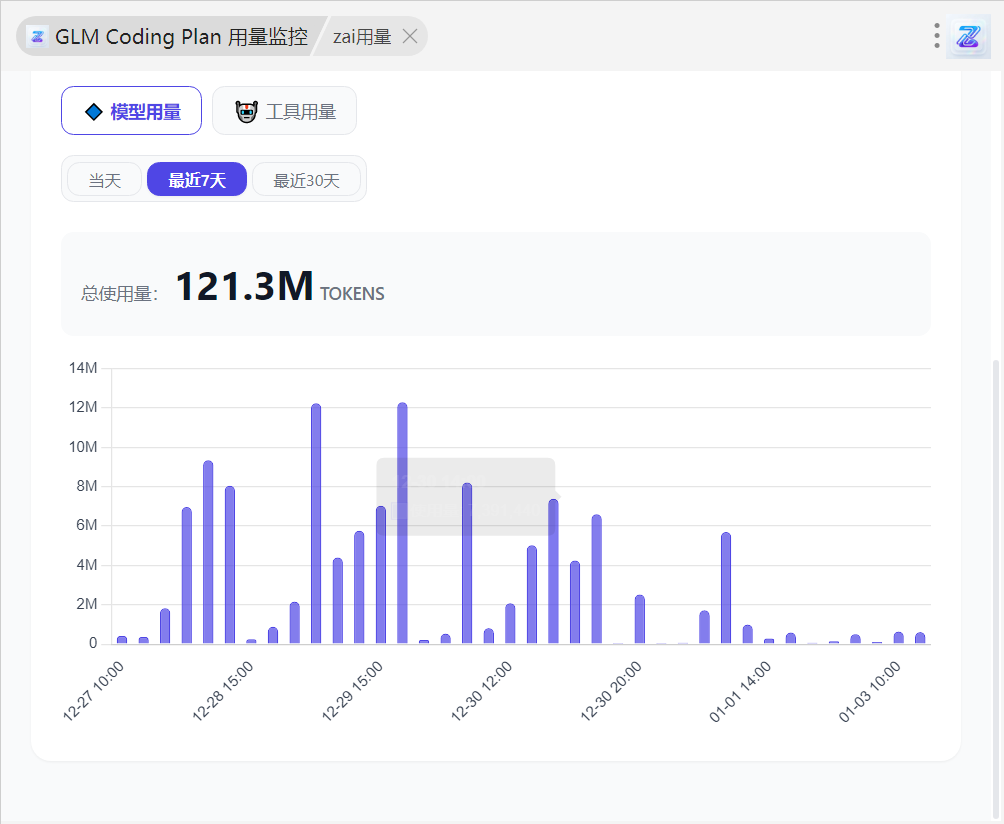Click the blue diamond 模型用量 icon
Viewport: 1004px width, 824px height.
(x=93, y=112)
